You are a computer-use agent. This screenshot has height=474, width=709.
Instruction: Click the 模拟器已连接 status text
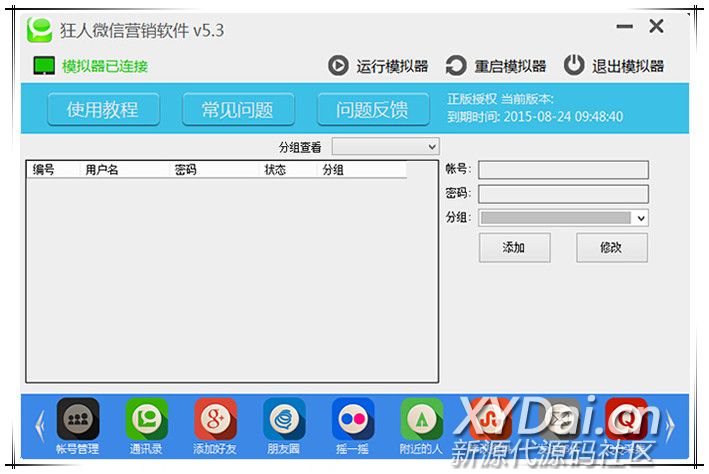point(105,66)
